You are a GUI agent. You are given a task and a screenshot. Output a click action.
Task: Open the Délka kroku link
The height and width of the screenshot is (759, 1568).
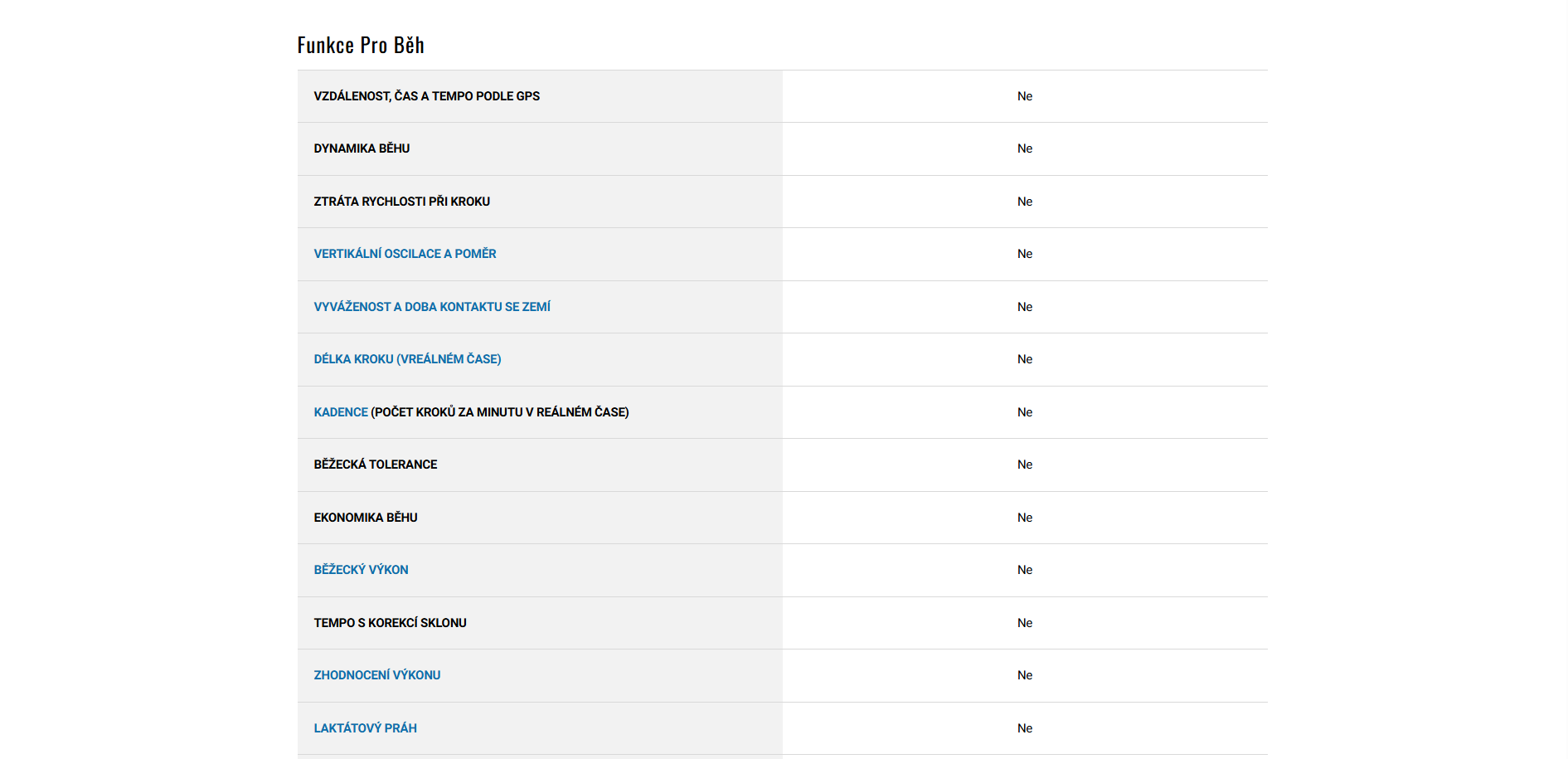click(x=407, y=359)
